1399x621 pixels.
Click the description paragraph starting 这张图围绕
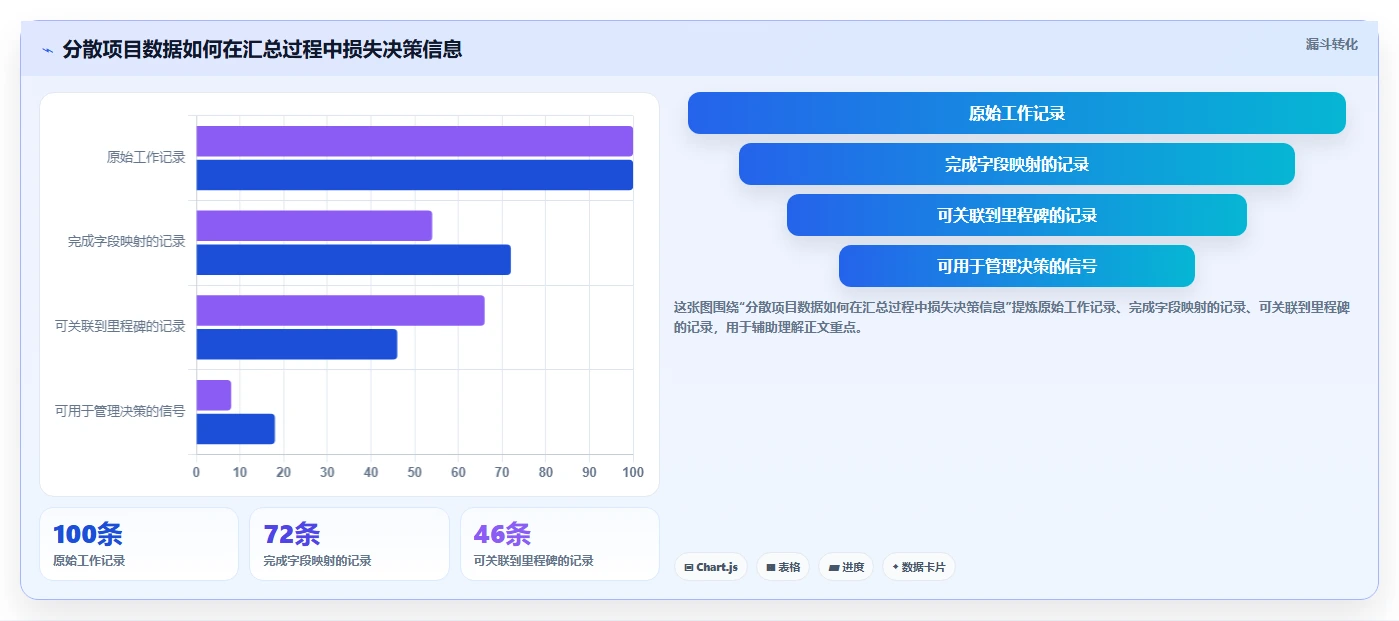pos(1012,317)
